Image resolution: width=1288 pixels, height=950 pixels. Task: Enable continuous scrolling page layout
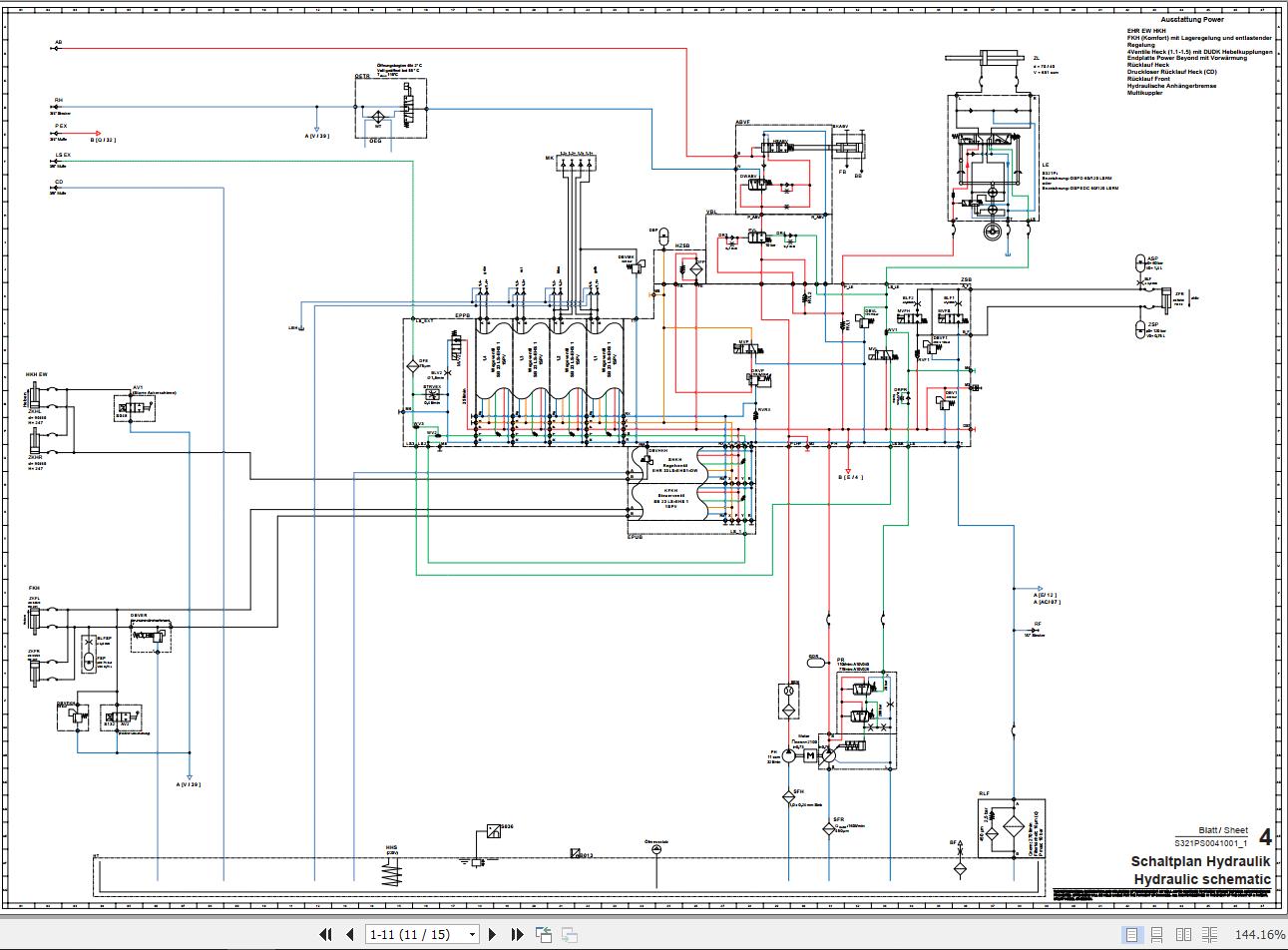(x=1157, y=934)
